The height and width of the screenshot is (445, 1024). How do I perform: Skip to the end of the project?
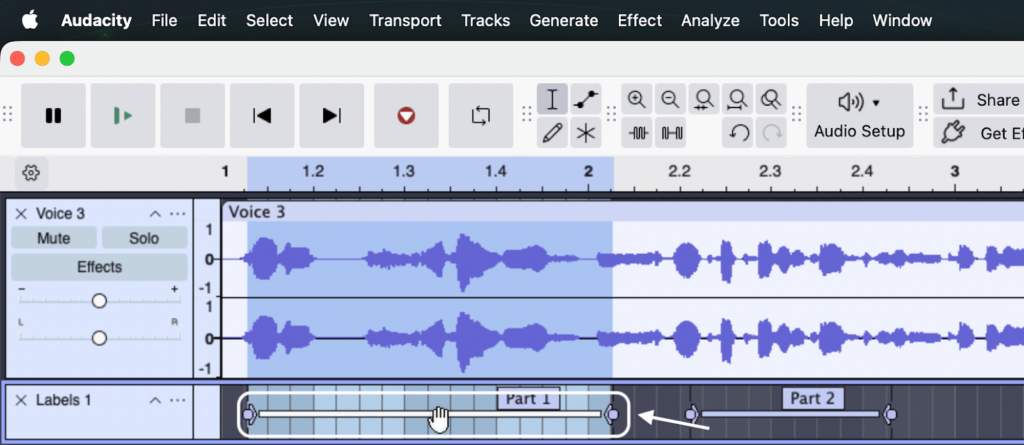(x=332, y=116)
